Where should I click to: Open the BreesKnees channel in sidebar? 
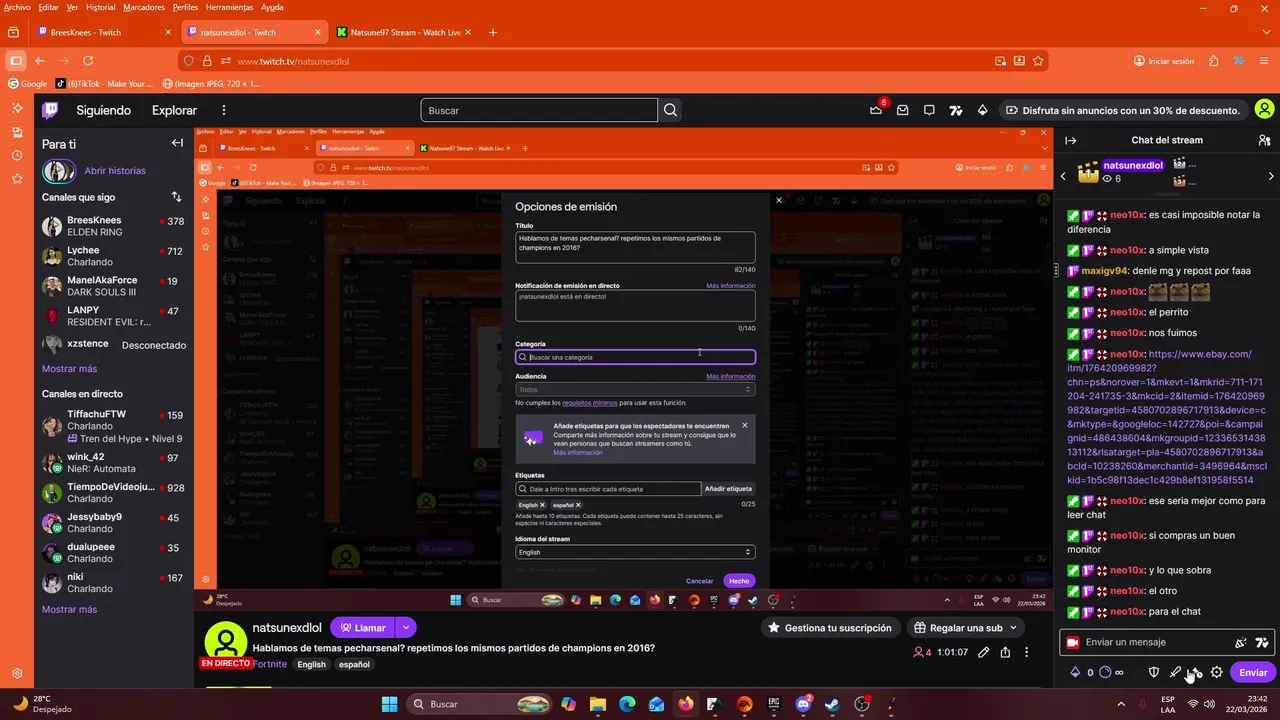114,226
